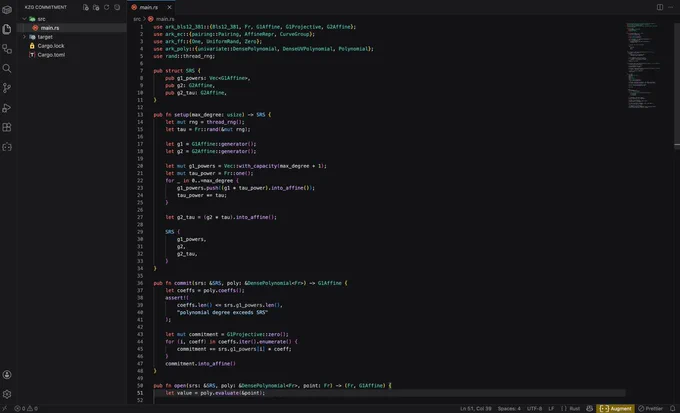Open the Augment panel in activity bar
The width and height of the screenshot is (680, 413).
7,147
